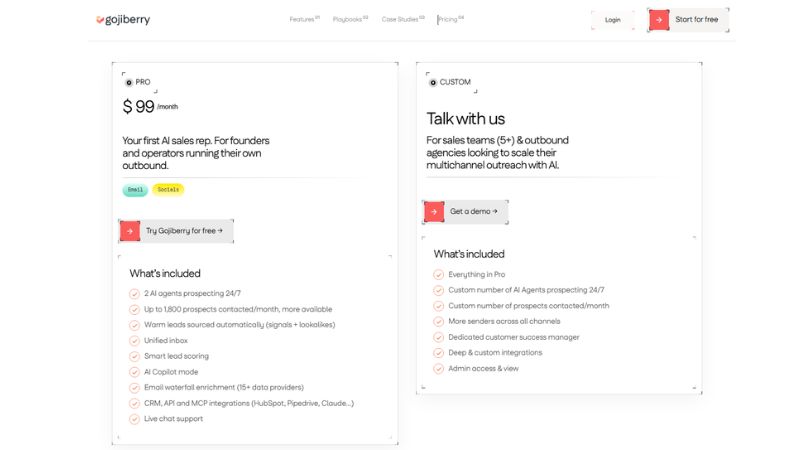Click red arrow icon on Get a demo button

(434, 212)
